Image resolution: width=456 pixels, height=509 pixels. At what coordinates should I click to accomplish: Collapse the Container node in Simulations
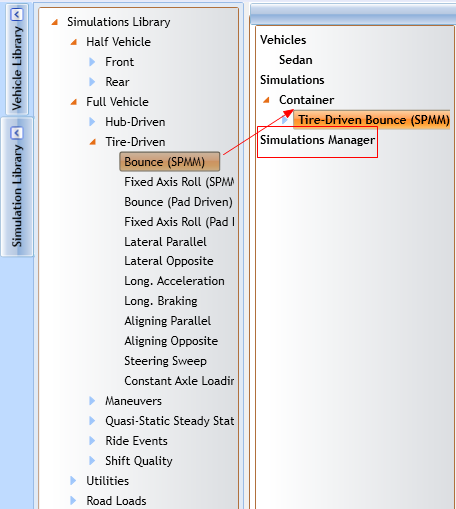click(266, 100)
